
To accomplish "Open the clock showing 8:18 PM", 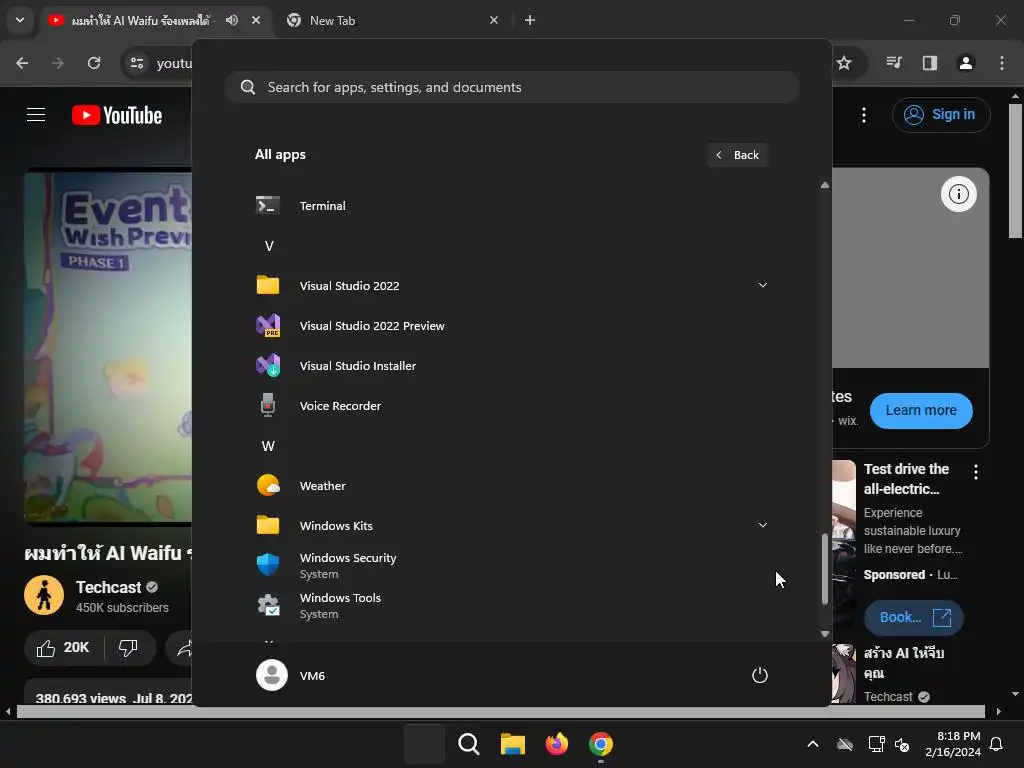I will pos(953,744).
